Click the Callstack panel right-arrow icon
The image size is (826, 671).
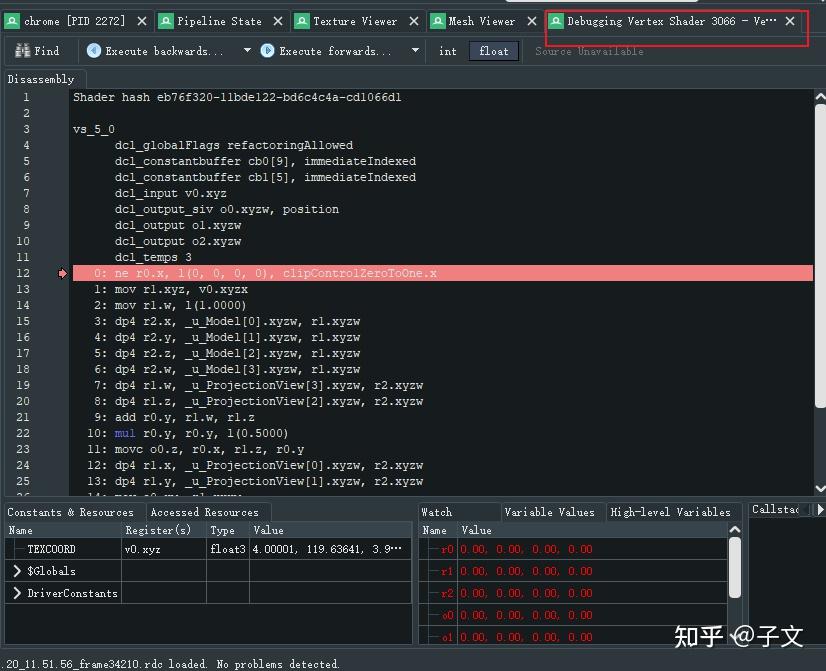[x=818, y=510]
